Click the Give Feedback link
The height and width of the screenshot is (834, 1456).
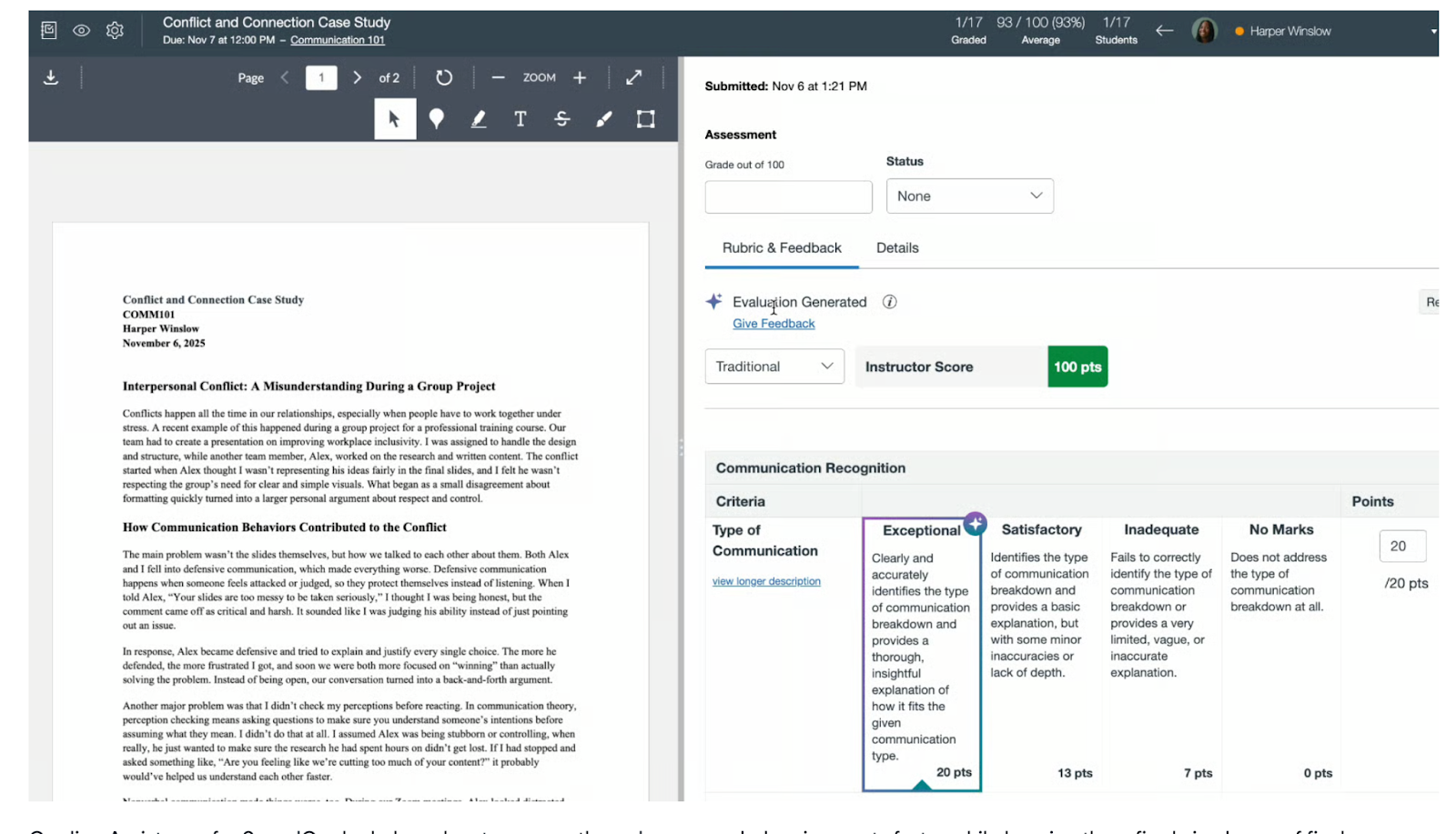tap(773, 324)
